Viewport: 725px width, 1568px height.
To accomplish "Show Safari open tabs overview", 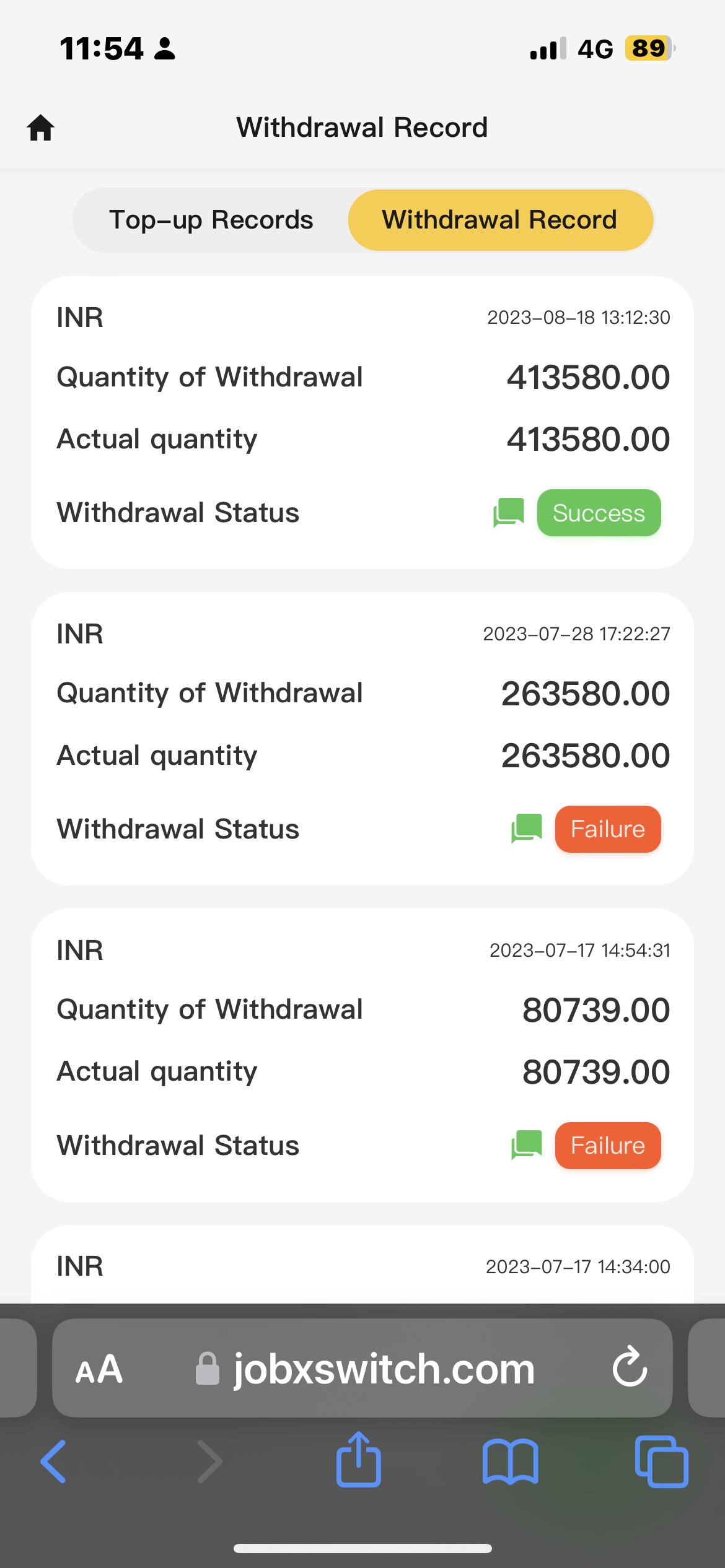I will point(661,1461).
